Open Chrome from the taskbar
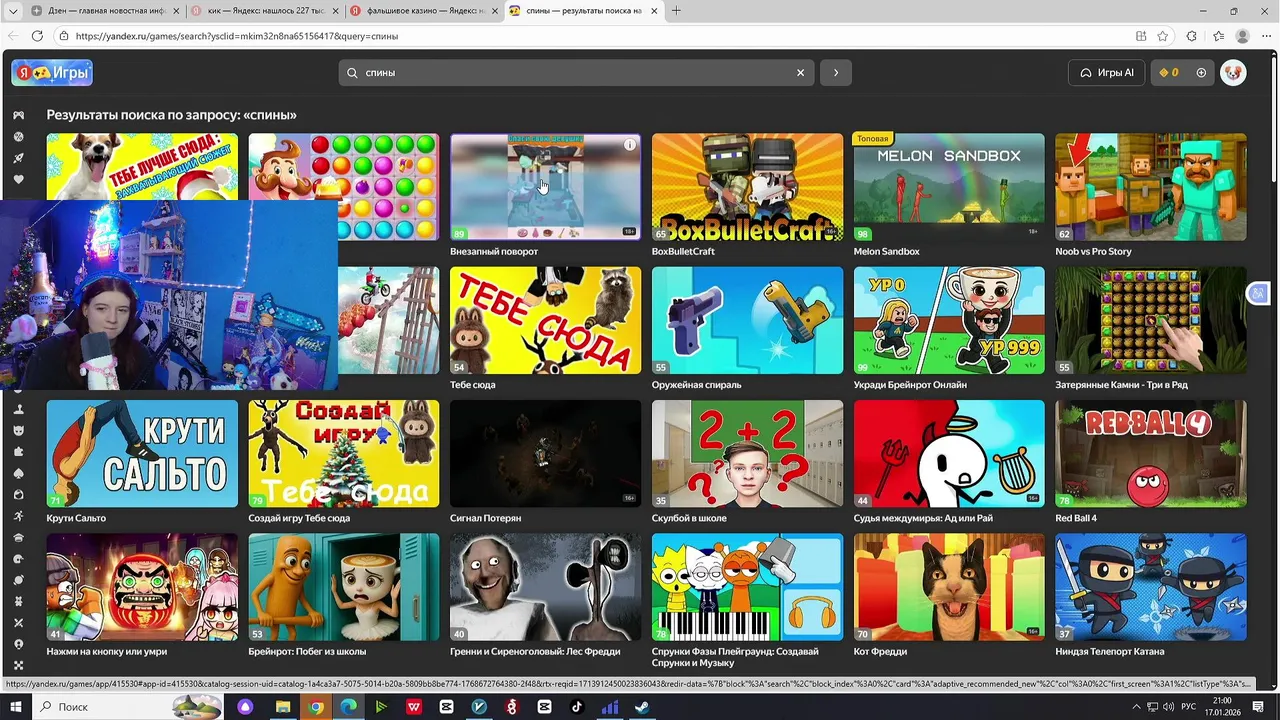 pos(316,707)
